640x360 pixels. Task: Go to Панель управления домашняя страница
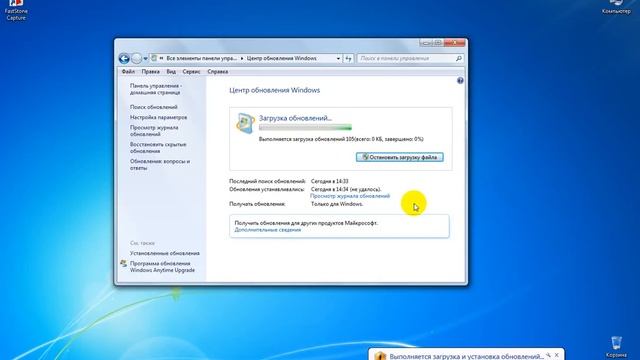click(x=156, y=89)
